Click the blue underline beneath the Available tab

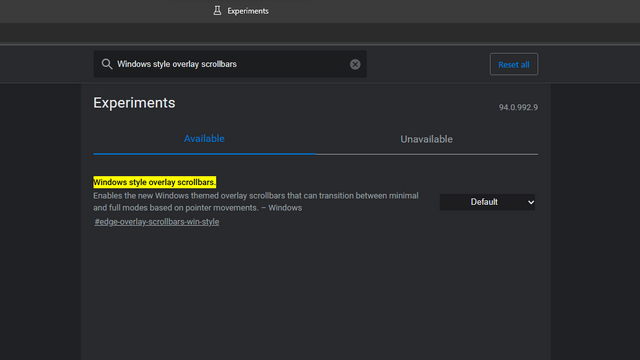pyautogui.click(x=204, y=154)
